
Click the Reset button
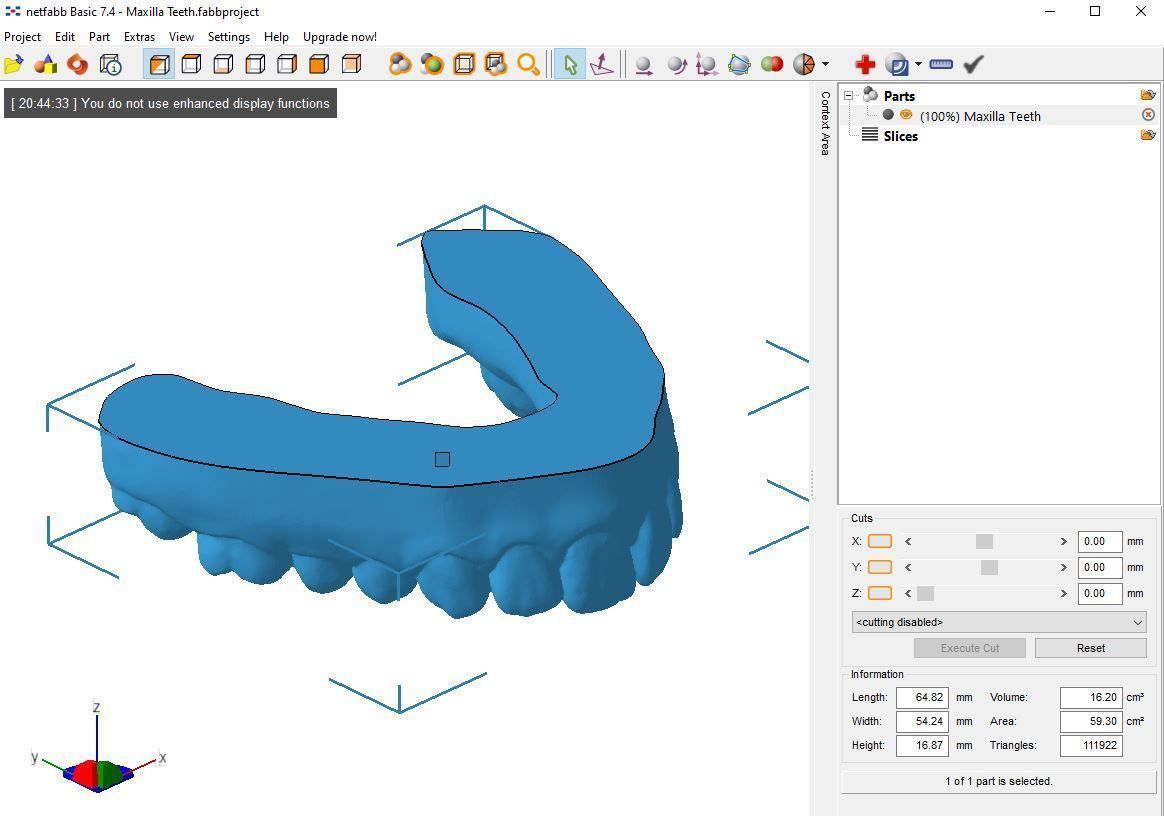click(x=1091, y=648)
